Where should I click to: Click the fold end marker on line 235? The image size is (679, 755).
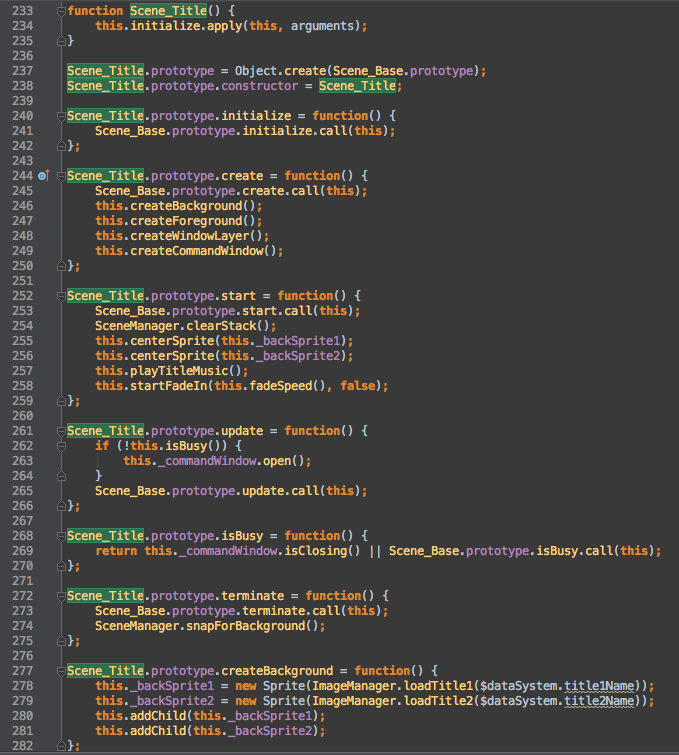click(61, 41)
